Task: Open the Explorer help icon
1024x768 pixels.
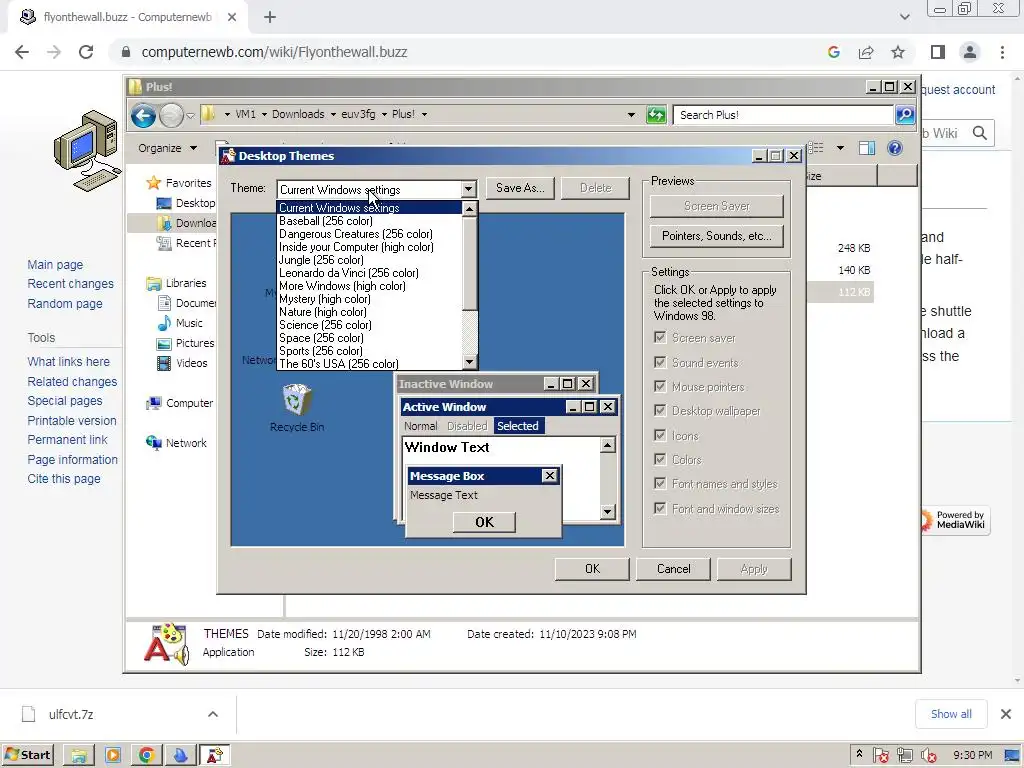Action: pyautogui.click(x=895, y=148)
